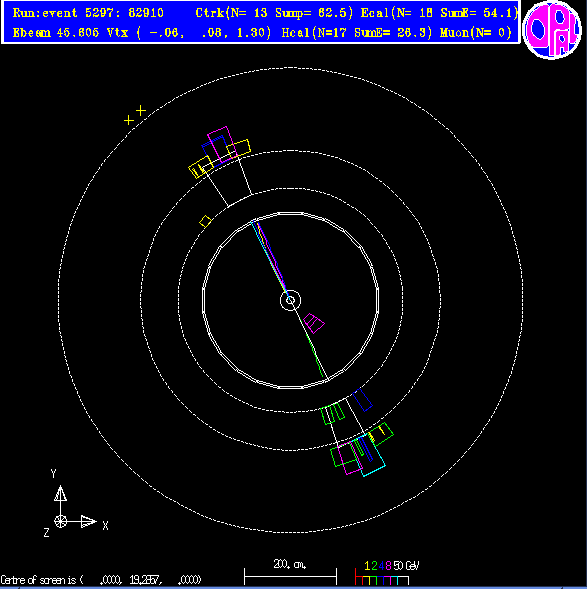587x589 pixels.
Task: Click the central vertex circle marker
Action: [x=290, y=301]
